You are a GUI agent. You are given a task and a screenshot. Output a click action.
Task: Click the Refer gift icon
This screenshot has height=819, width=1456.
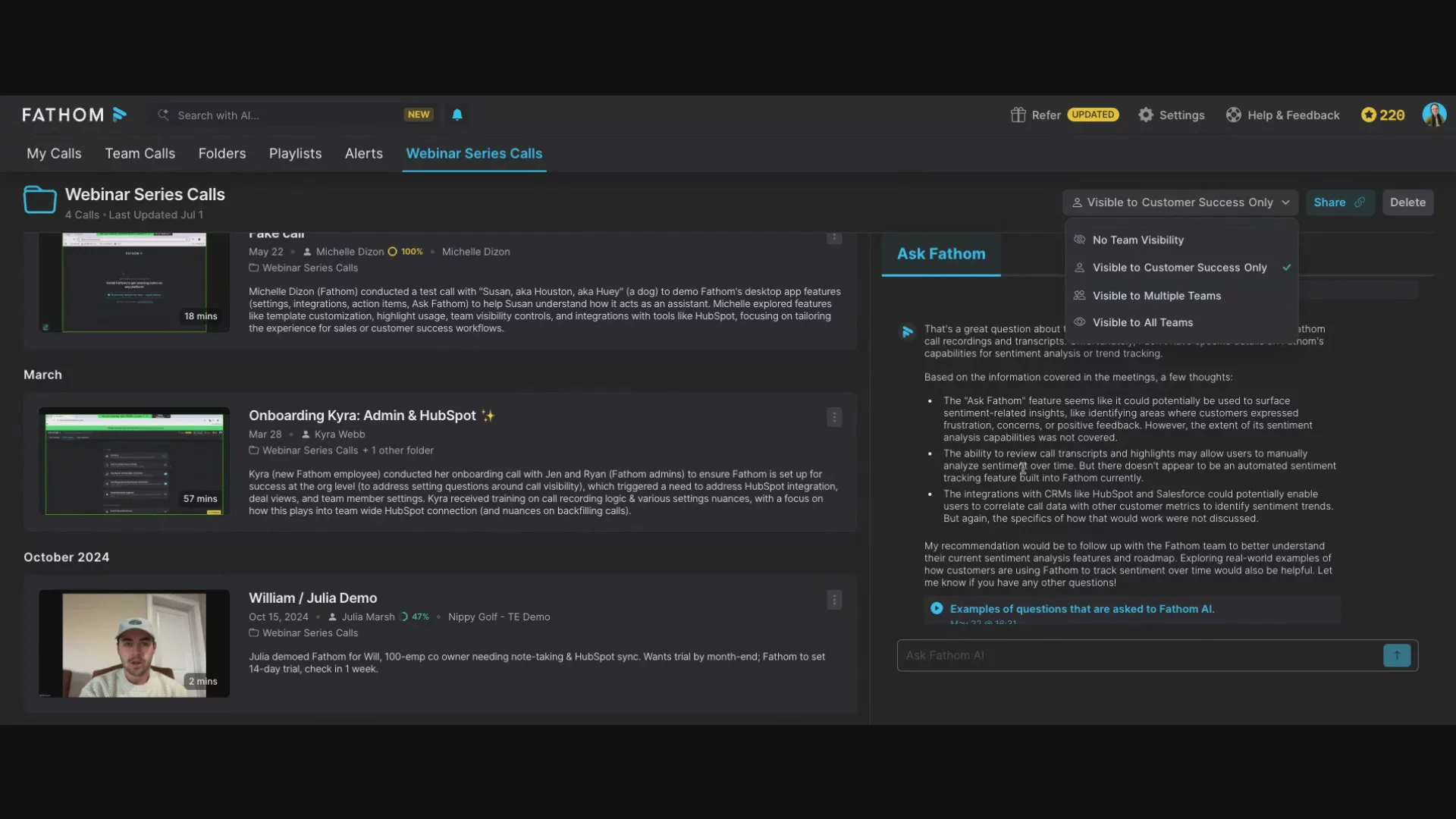1018,115
